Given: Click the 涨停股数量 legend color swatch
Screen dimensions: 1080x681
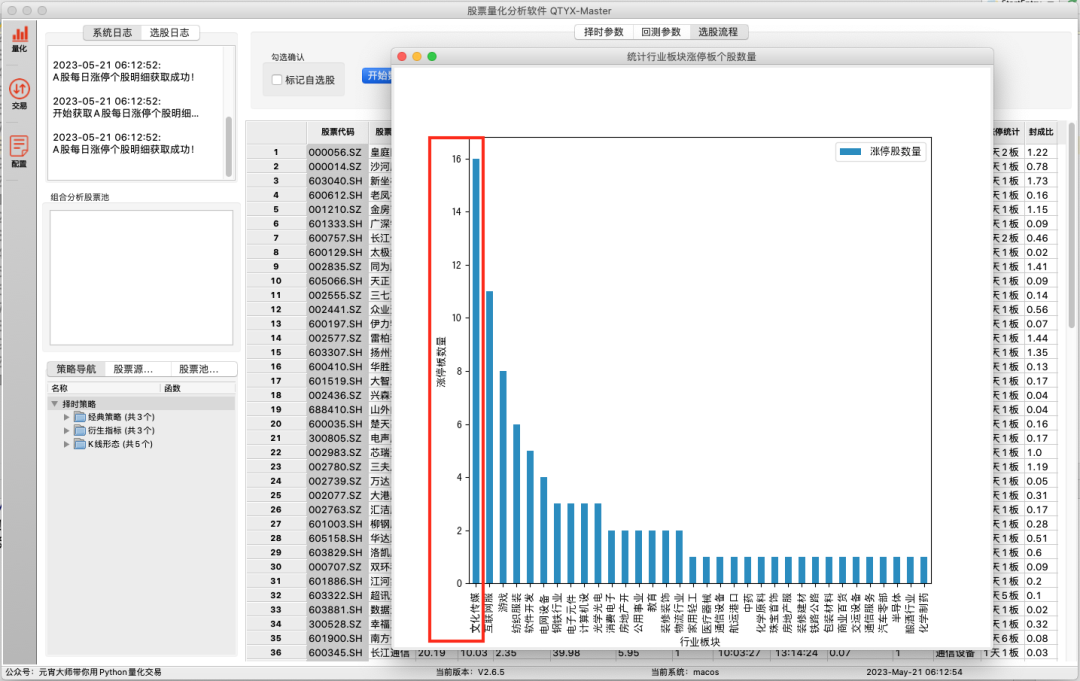Looking at the screenshot, I should point(850,151).
